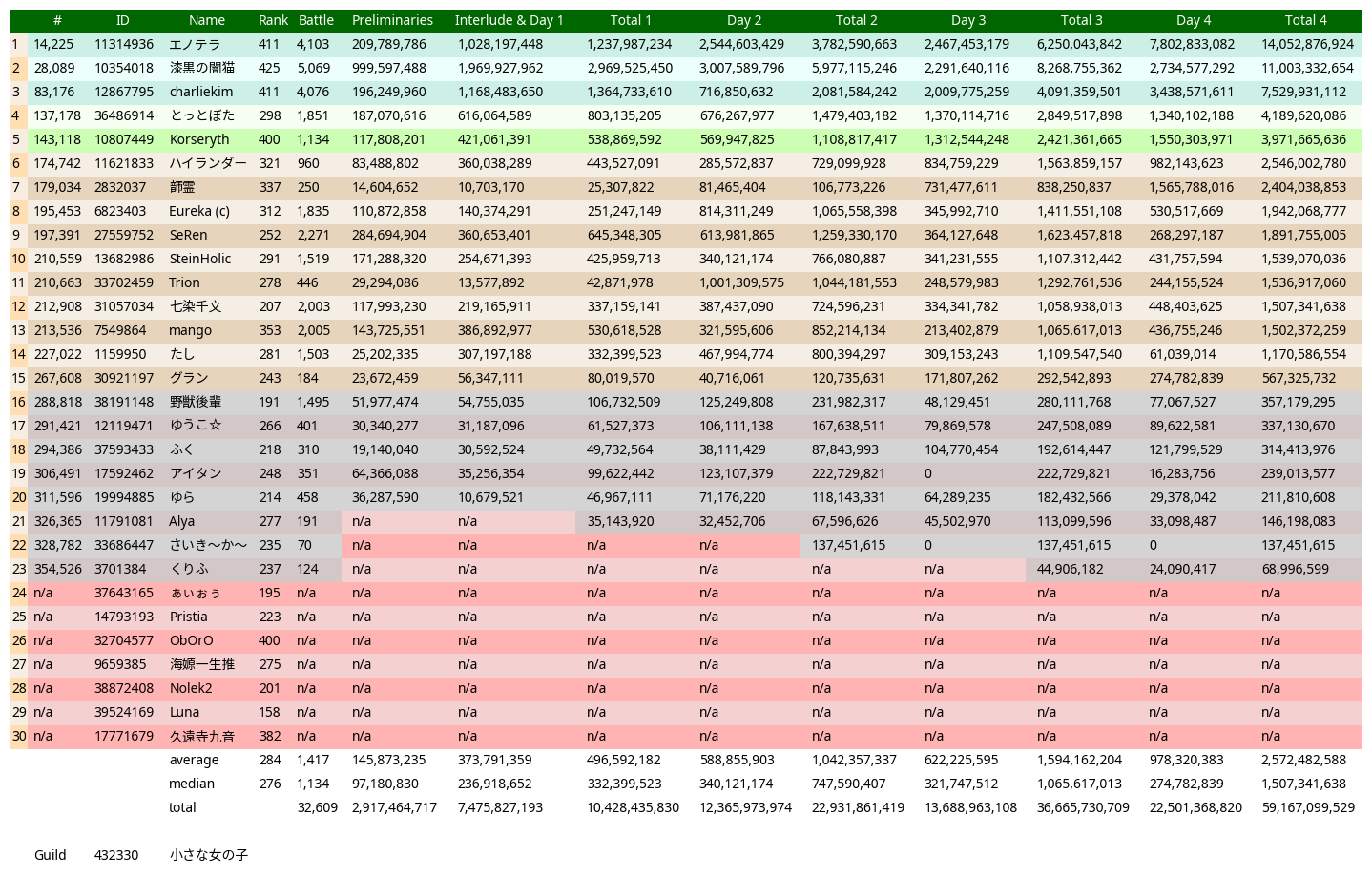Click the Luna name cell
Viewport: 1372px width, 878px height.
click(x=185, y=712)
